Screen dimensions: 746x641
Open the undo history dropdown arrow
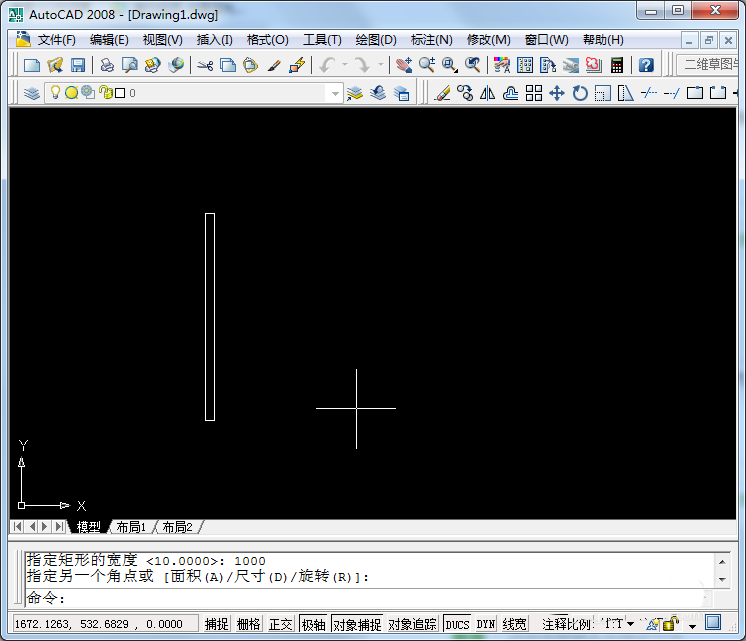pos(345,65)
